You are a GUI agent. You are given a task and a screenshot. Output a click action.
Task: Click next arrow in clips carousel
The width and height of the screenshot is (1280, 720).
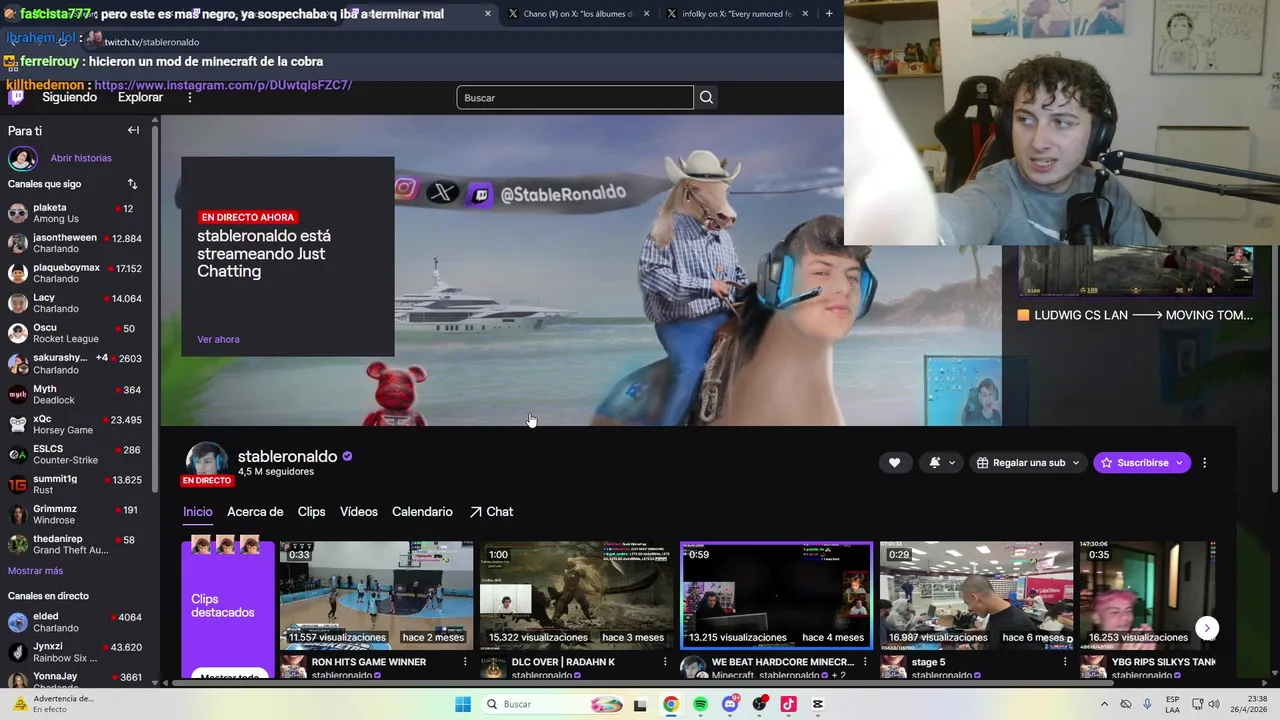tap(1207, 629)
